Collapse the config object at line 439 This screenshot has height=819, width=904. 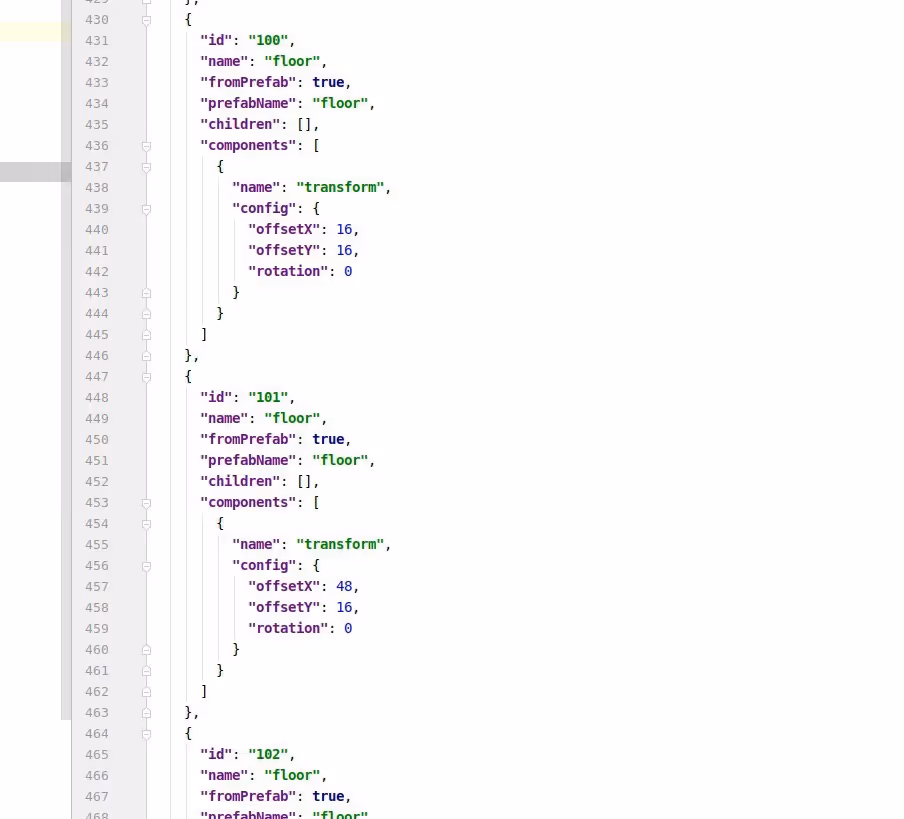(x=147, y=209)
